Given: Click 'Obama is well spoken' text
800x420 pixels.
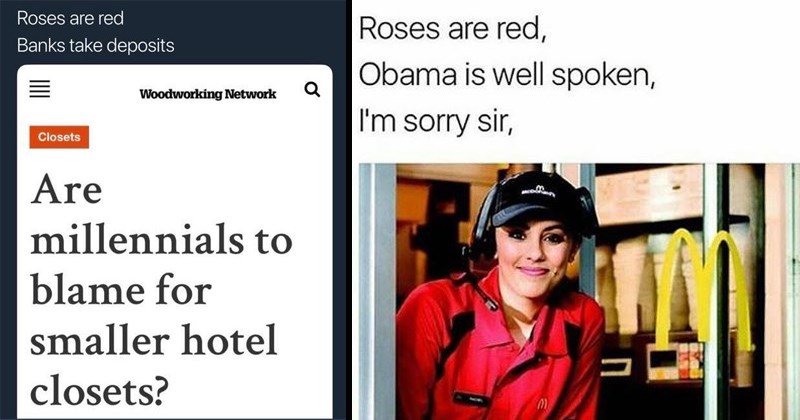Looking at the screenshot, I should (x=506, y=75).
